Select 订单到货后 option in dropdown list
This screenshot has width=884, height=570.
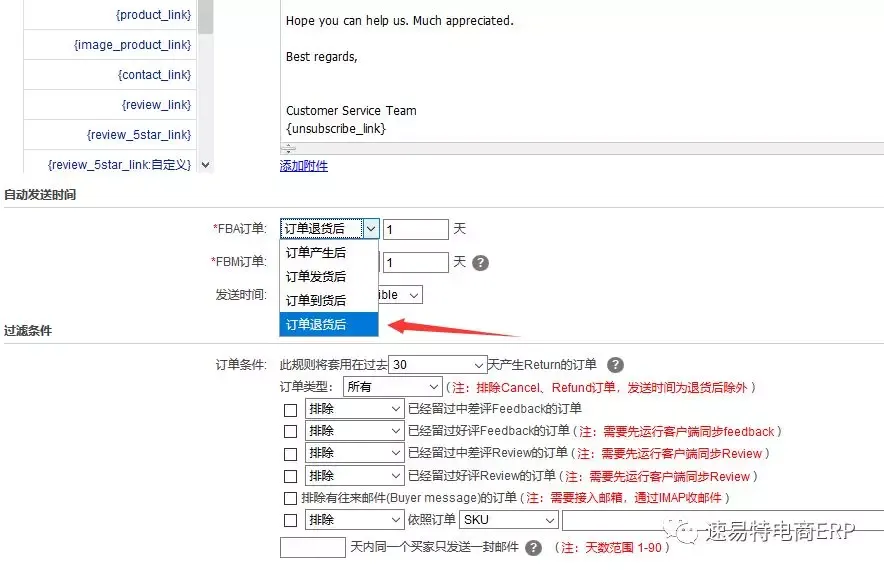coord(329,301)
